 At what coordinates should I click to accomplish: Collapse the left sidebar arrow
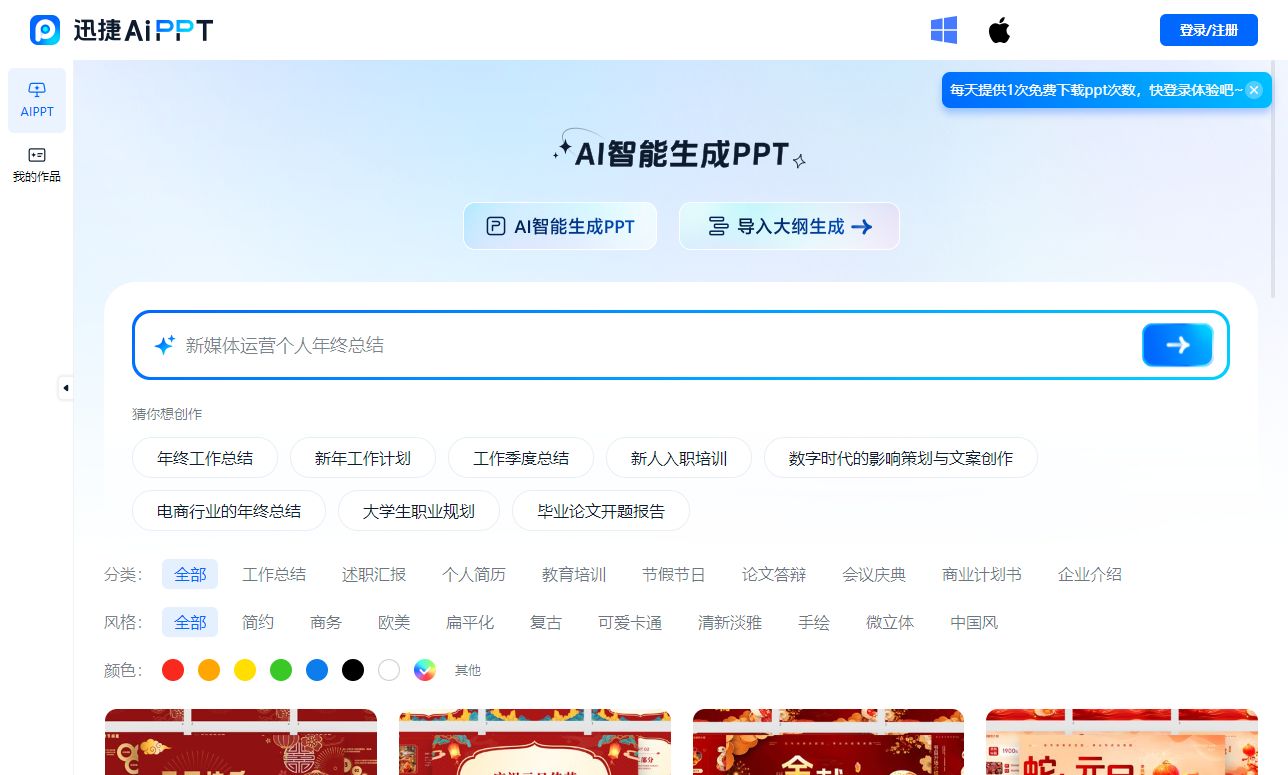(x=66, y=388)
